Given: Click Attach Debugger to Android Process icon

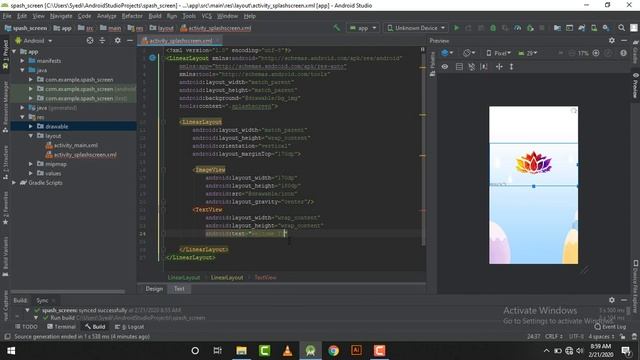Looking at the screenshot, I should click(x=530, y=28).
